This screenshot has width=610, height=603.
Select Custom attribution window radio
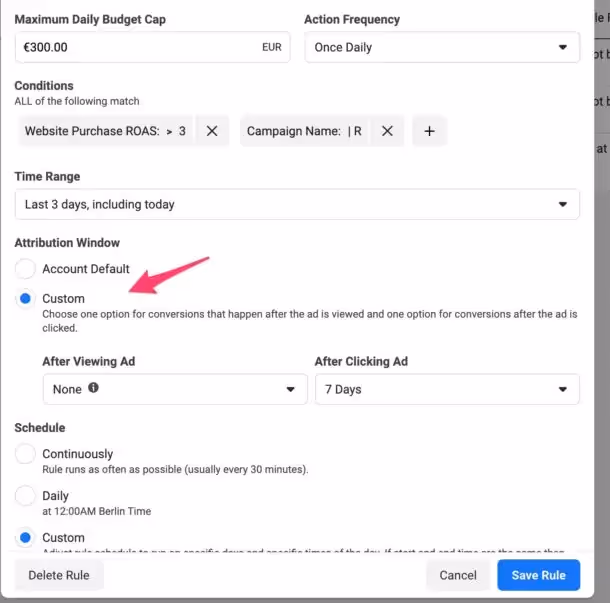(25, 299)
